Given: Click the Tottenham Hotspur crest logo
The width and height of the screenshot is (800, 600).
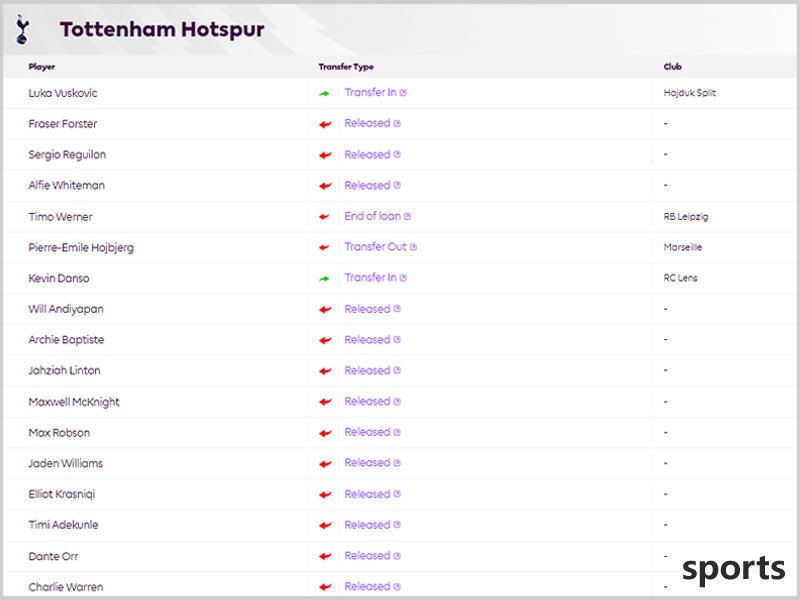Looking at the screenshot, I should point(22,30).
